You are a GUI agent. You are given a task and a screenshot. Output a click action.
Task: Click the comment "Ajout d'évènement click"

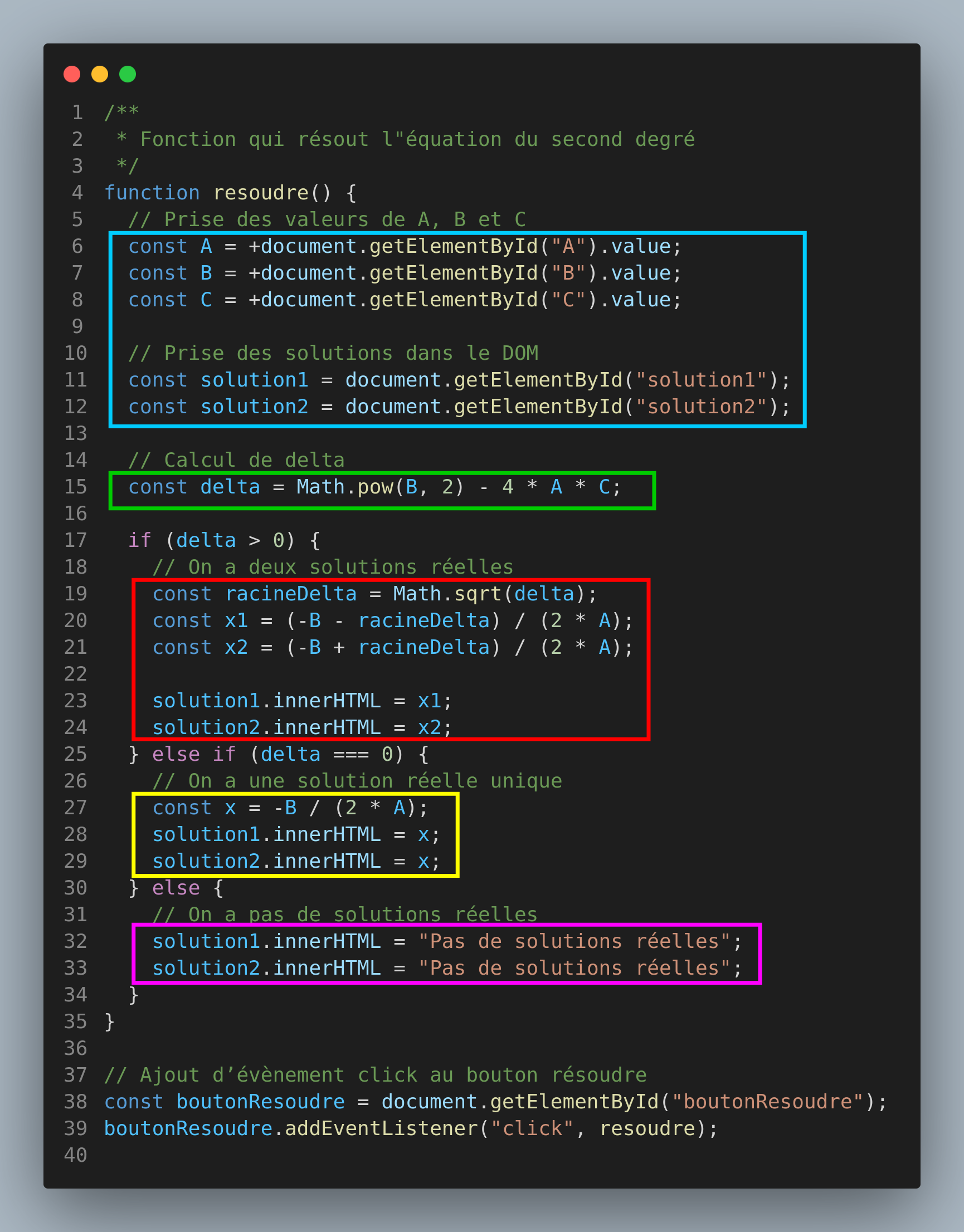pyautogui.click(x=376, y=1075)
